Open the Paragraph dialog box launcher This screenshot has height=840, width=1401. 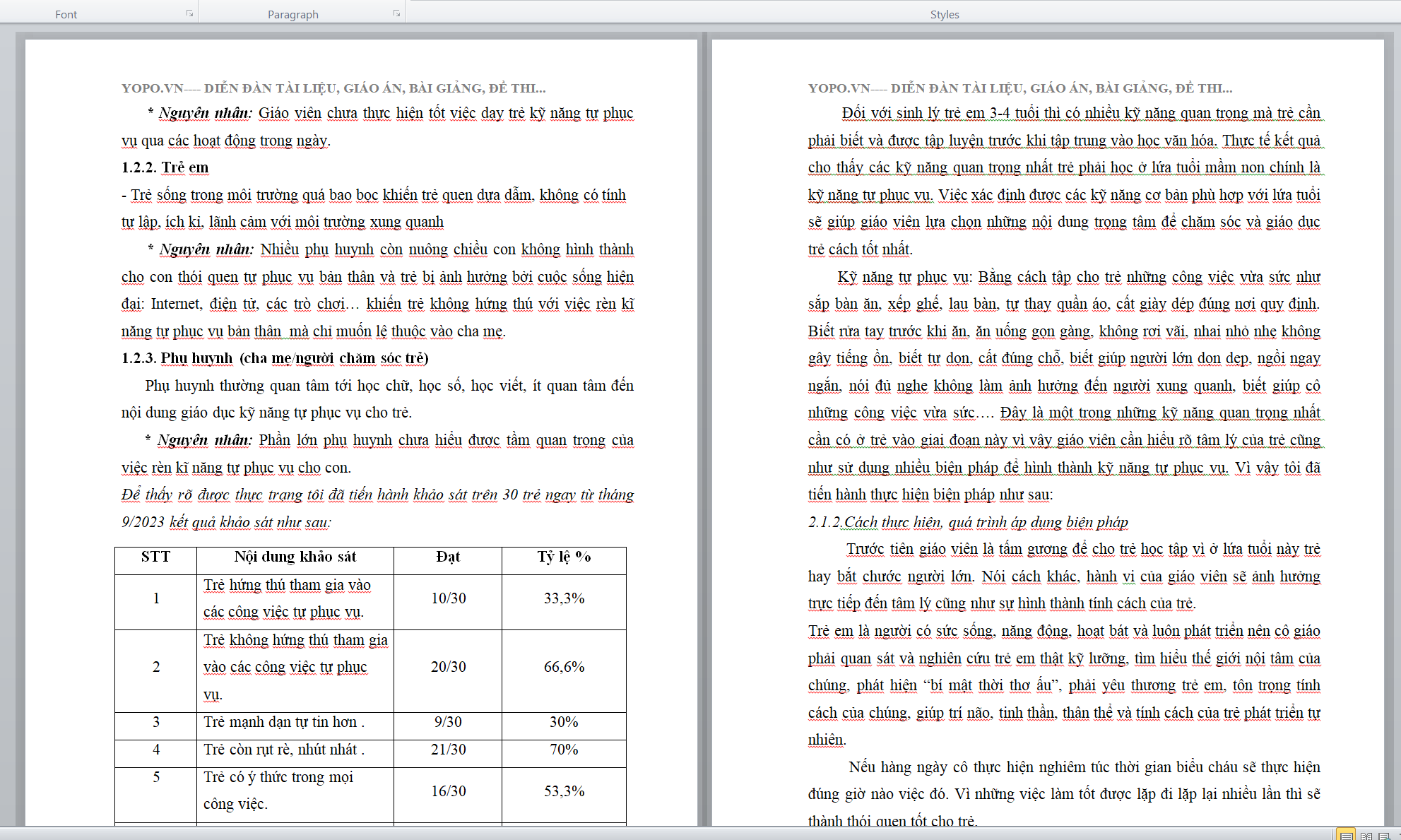click(396, 13)
